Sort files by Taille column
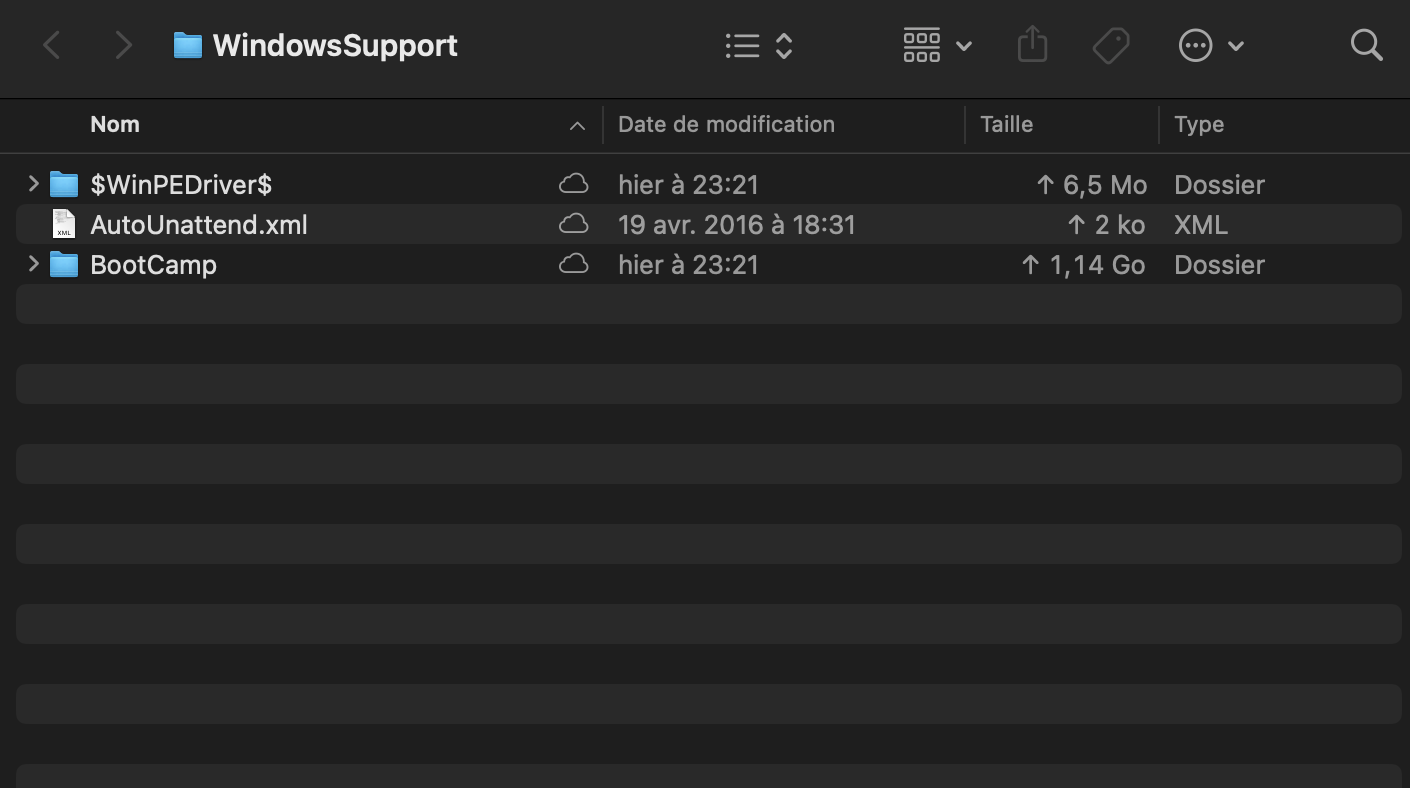Viewport: 1410px width, 788px height. tap(1006, 125)
